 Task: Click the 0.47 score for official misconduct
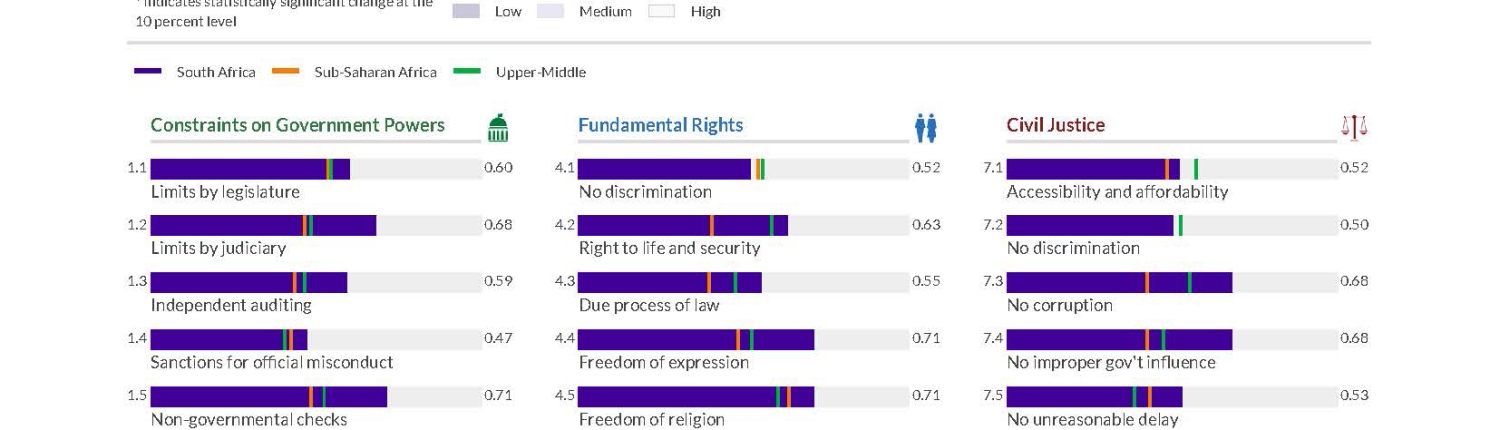click(x=498, y=338)
